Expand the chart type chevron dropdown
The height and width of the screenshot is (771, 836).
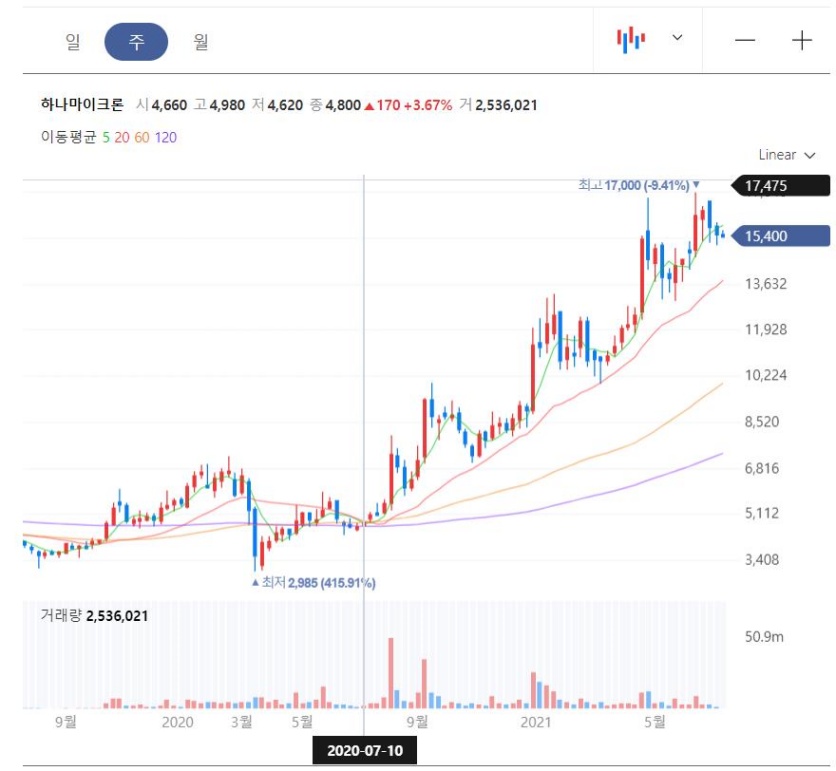[677, 38]
